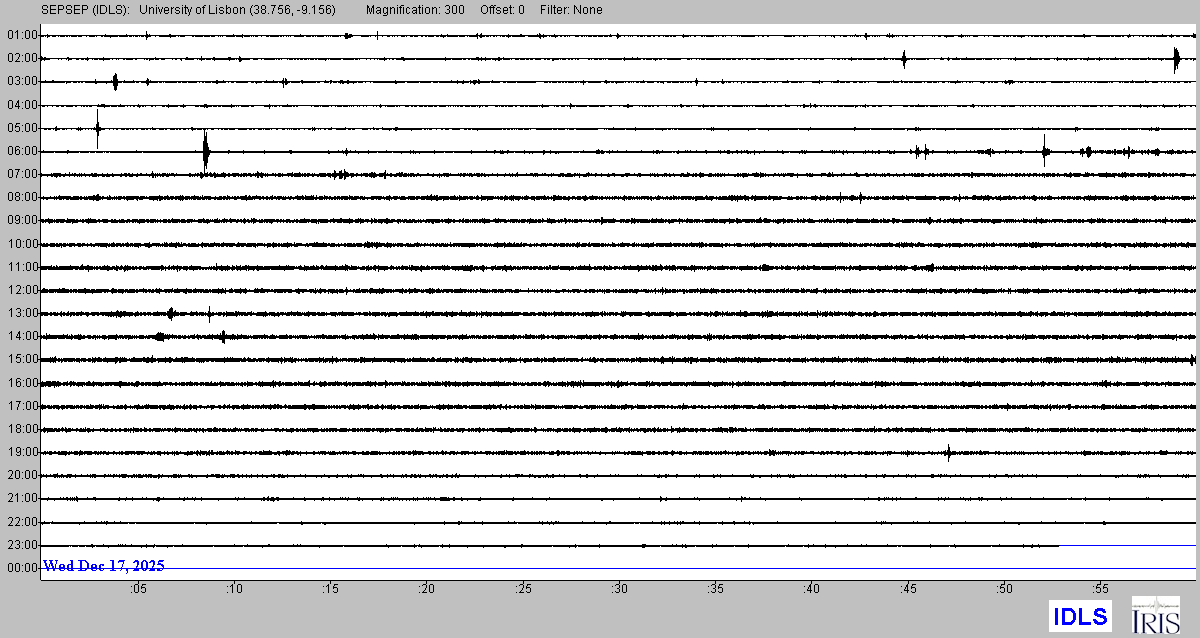Click the large spike on the 06:00 trace near :08

[206, 153]
